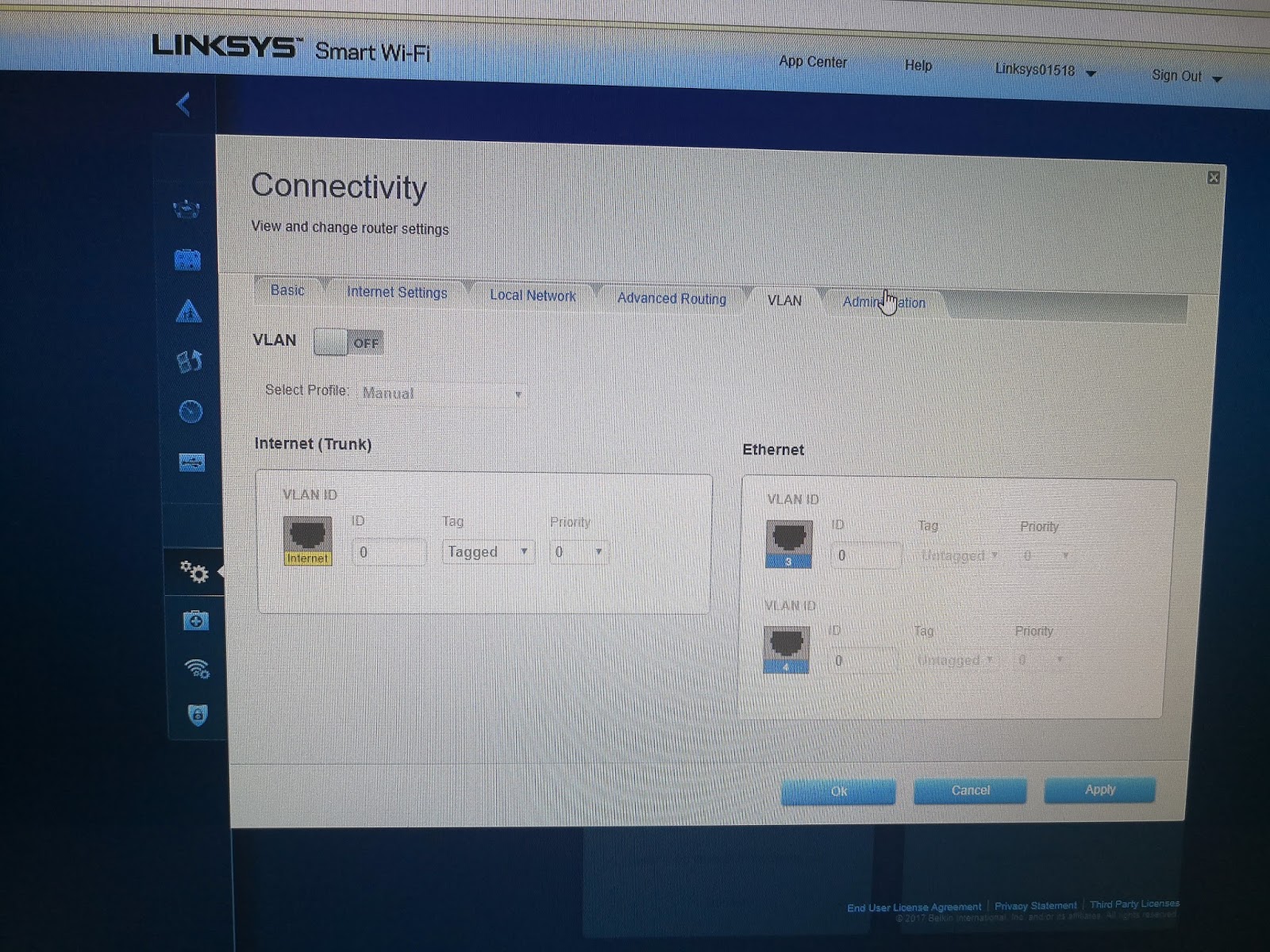The width and height of the screenshot is (1270, 952).
Task: Close the Connectivity dialog
Action: pos(1214,178)
